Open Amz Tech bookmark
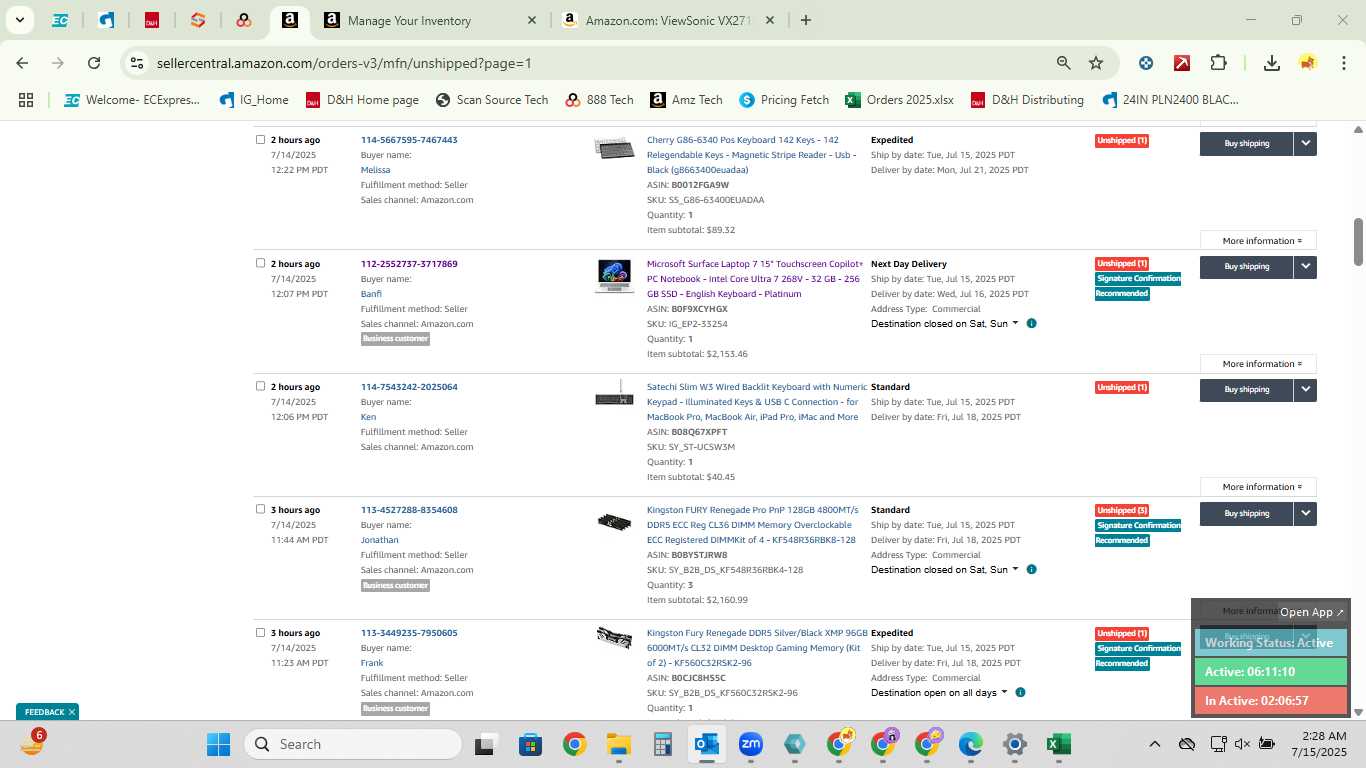 [686, 100]
